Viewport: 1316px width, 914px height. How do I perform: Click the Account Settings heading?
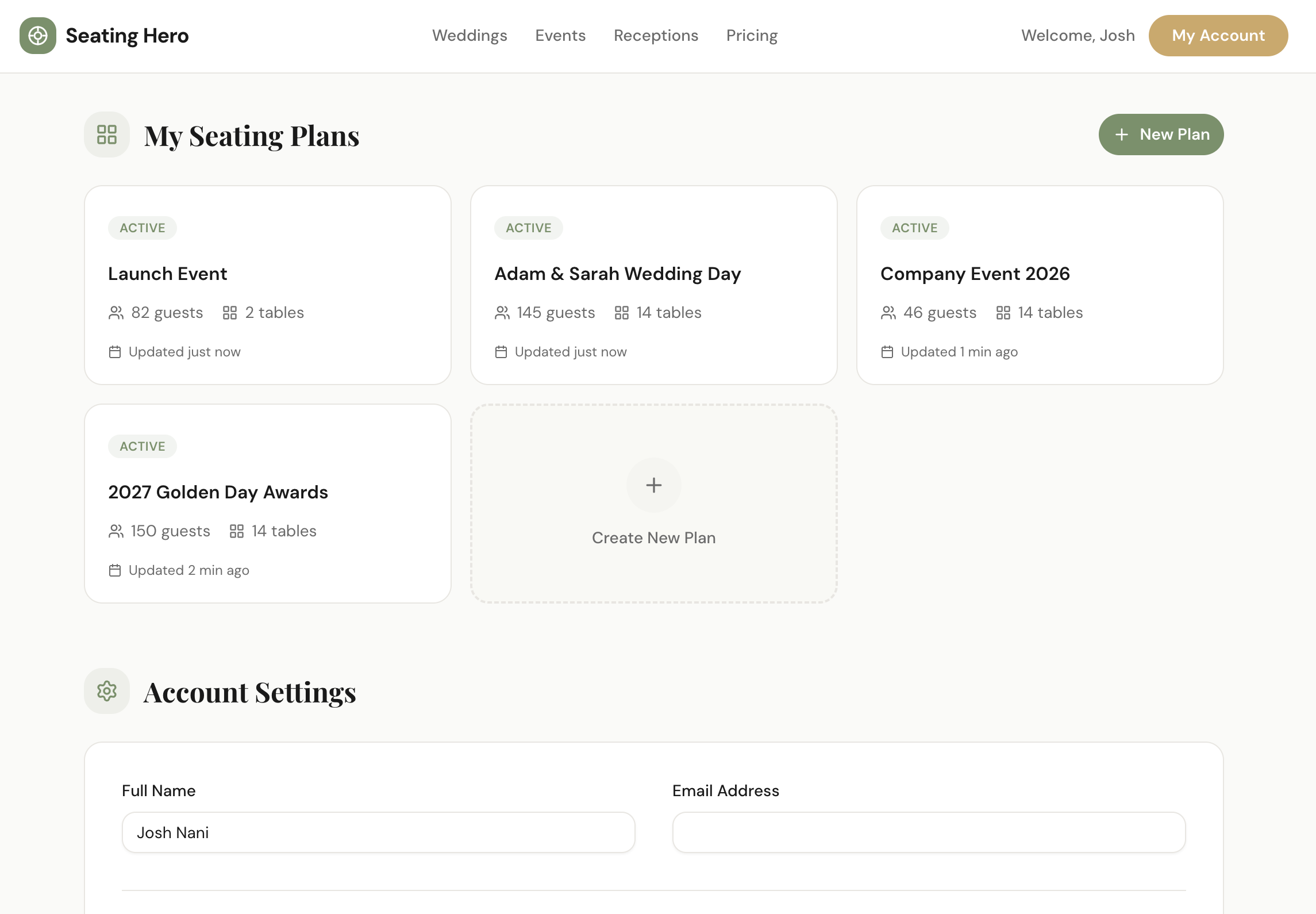coord(250,693)
